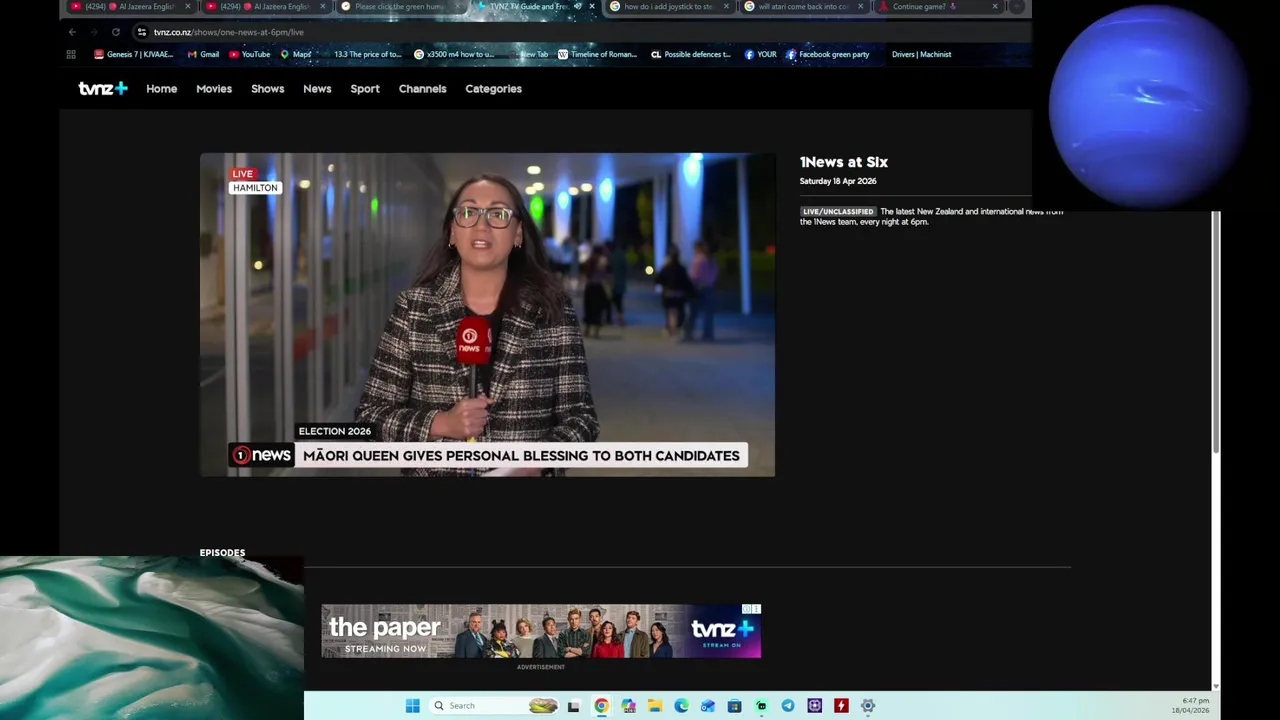The image size is (1280, 720).
Task: Open Outlook icon in the taskbar
Action: tap(708, 706)
